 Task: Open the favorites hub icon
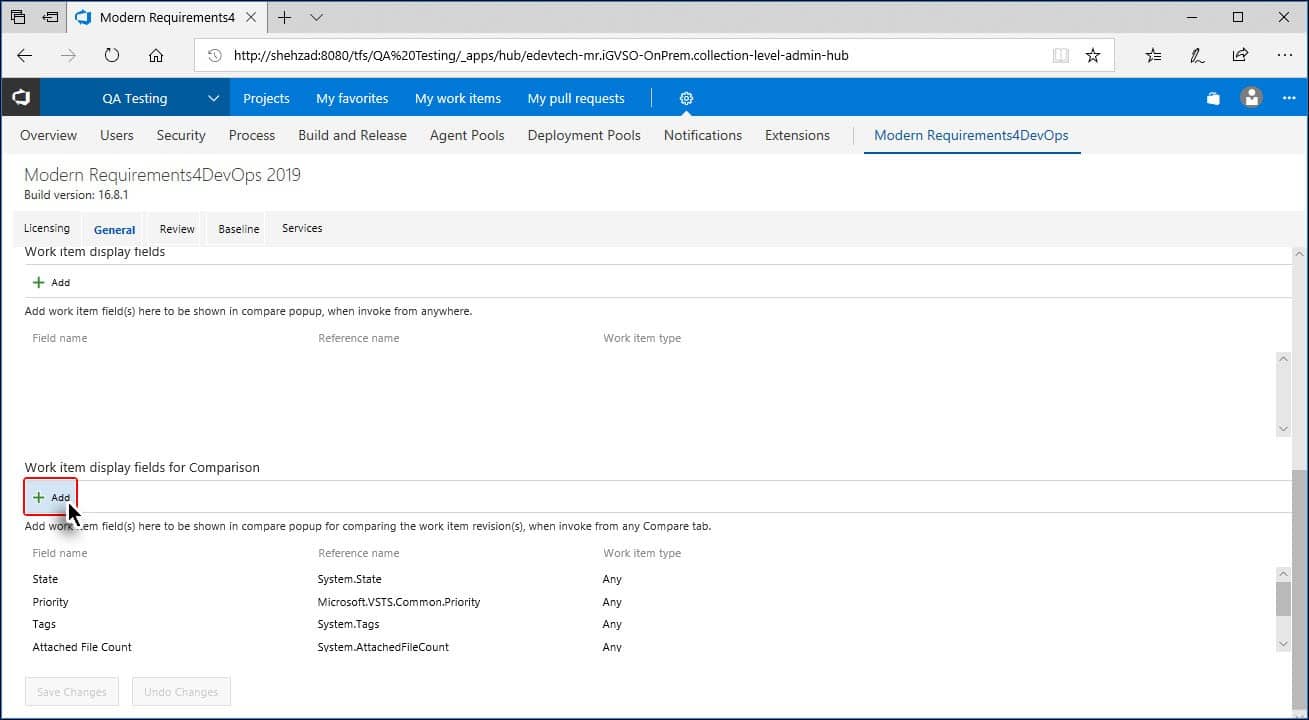tap(1154, 56)
